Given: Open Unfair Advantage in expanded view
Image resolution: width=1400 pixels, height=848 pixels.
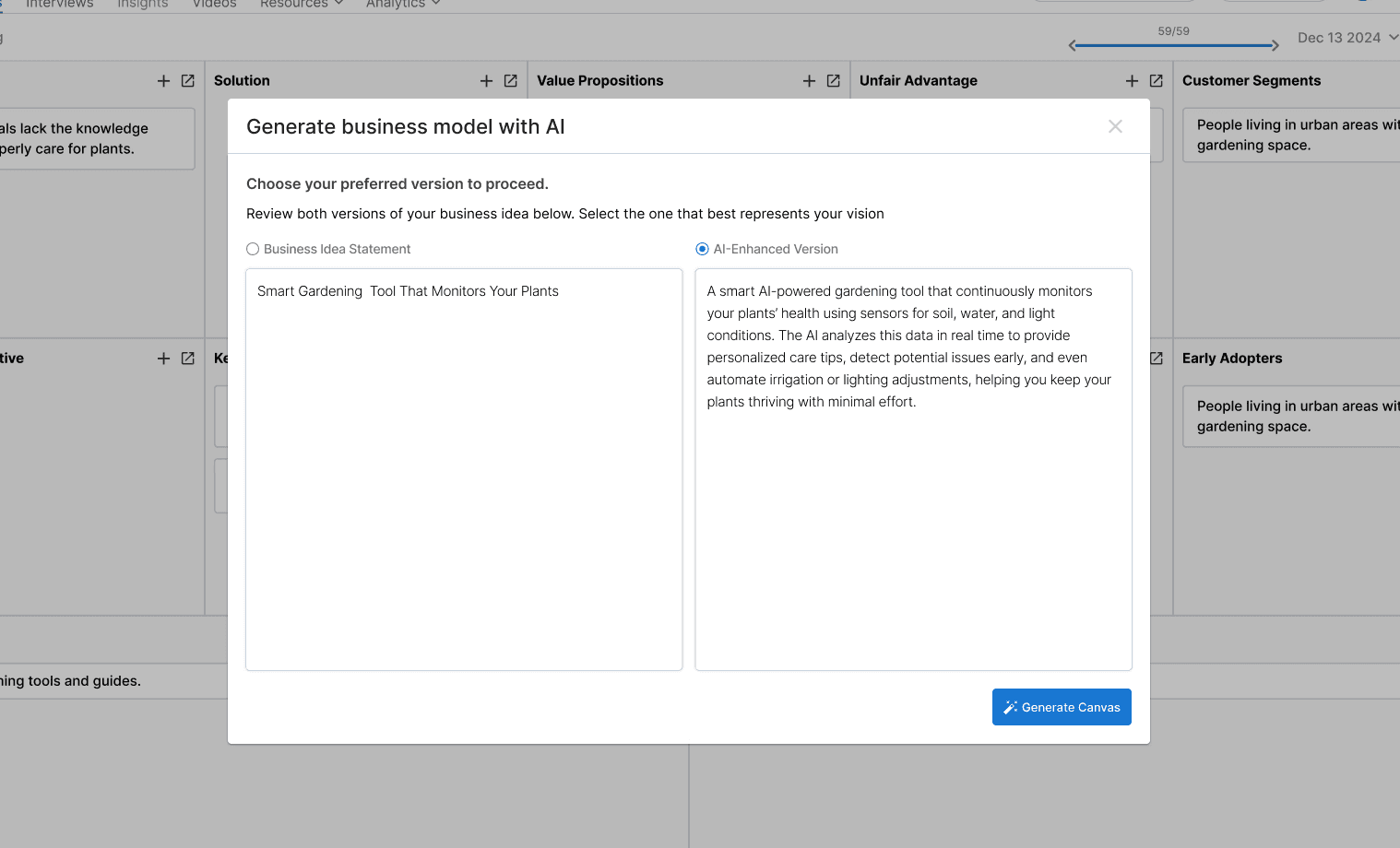Looking at the screenshot, I should tap(1156, 81).
